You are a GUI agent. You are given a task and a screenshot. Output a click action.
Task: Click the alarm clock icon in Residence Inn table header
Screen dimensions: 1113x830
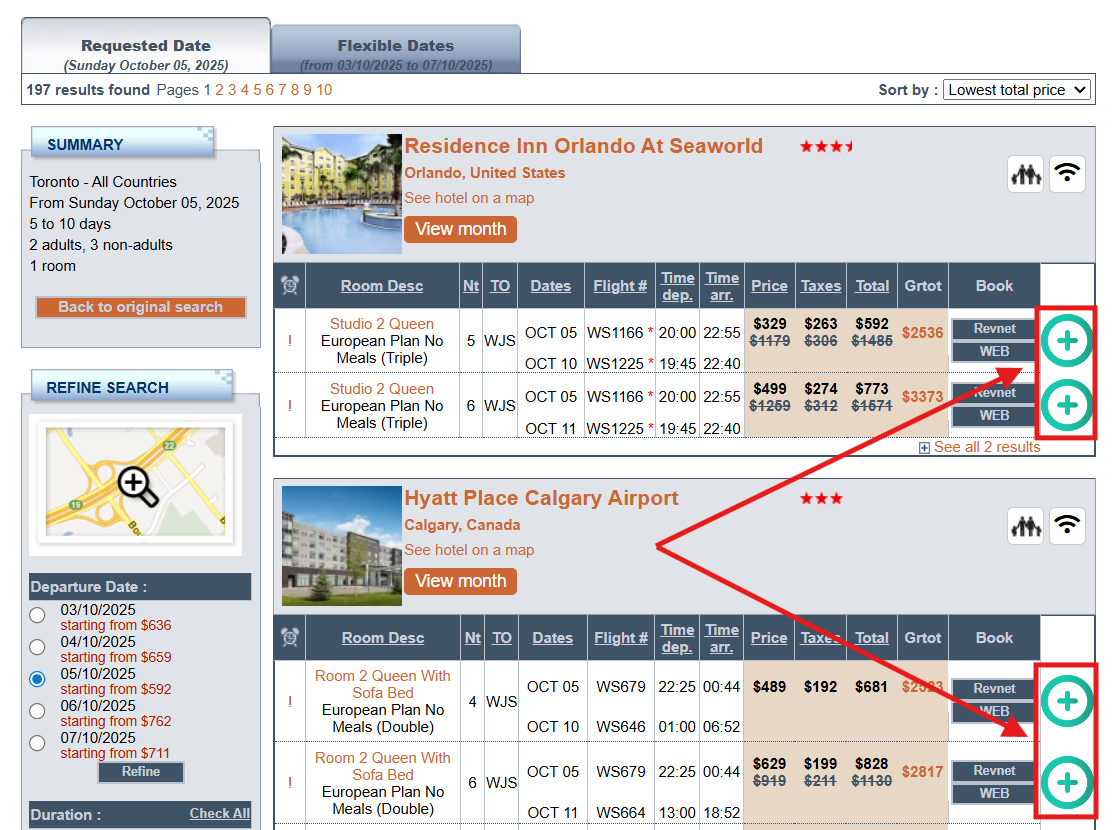[x=290, y=286]
